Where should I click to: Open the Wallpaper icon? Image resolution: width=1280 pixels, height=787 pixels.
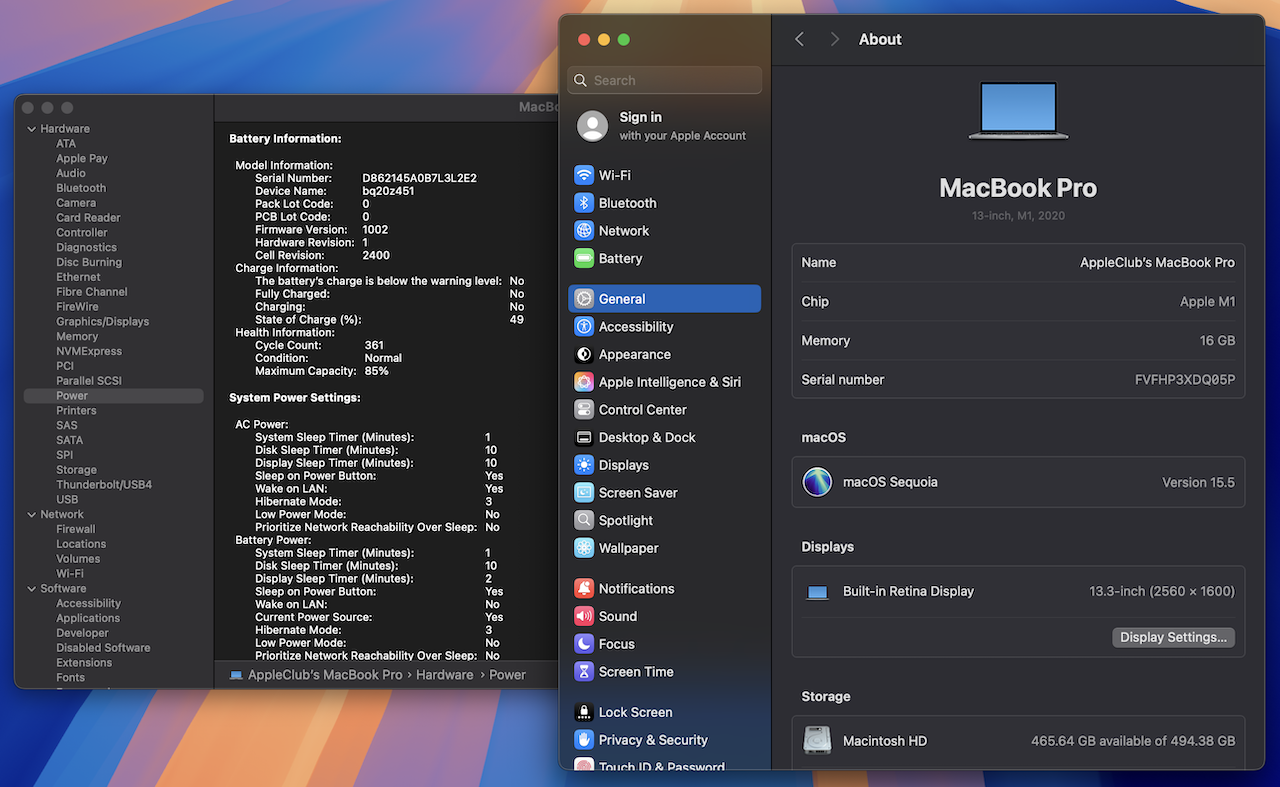tap(584, 548)
